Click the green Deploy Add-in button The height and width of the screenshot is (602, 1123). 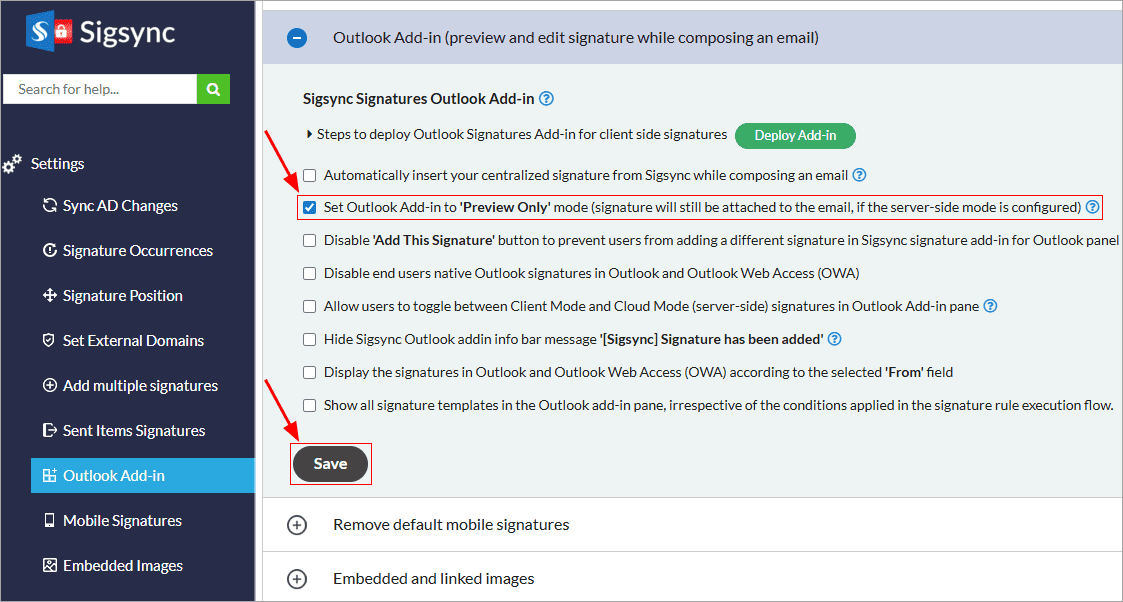(x=795, y=135)
